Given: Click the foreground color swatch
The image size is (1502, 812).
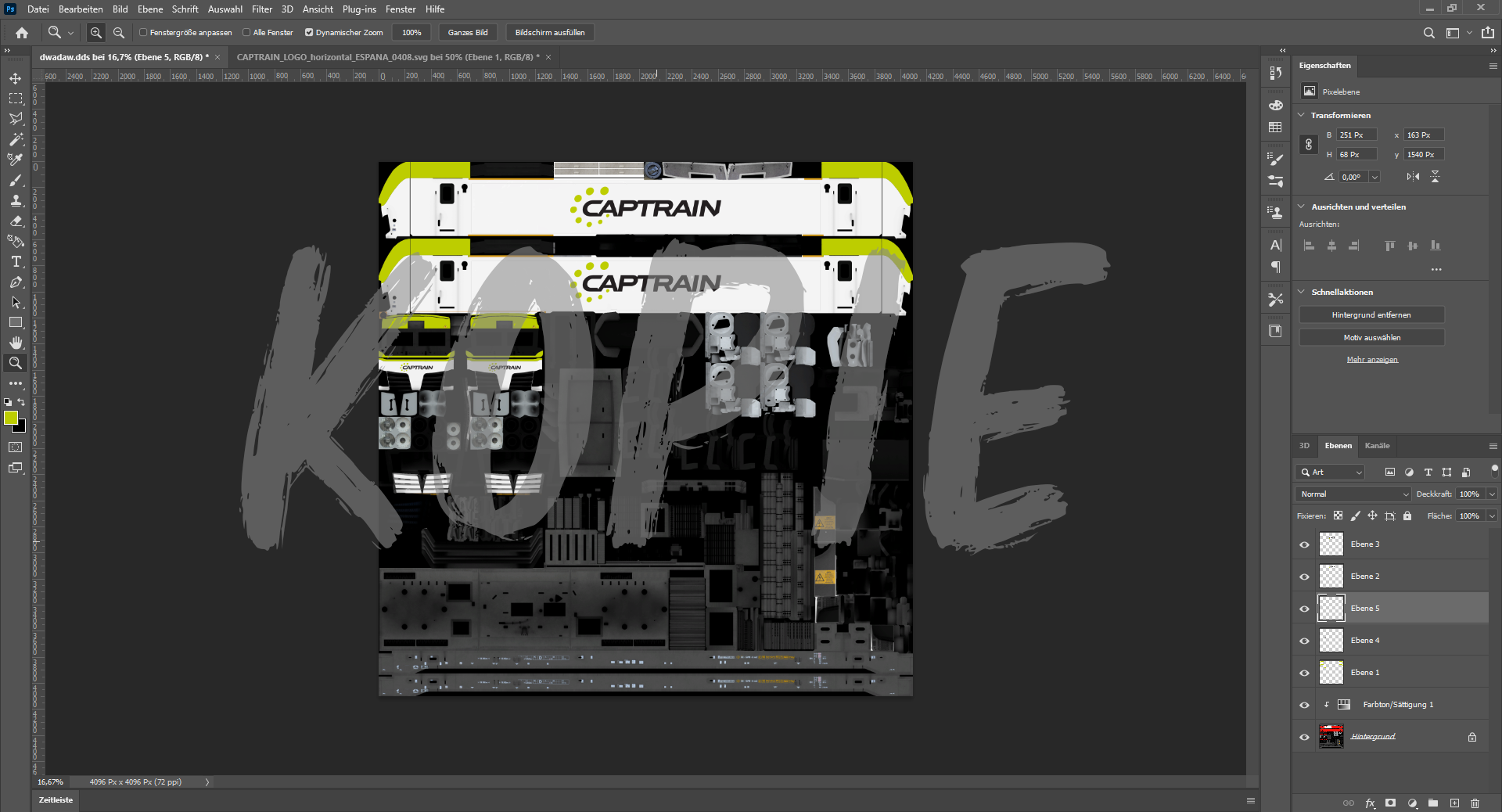Looking at the screenshot, I should (11, 419).
